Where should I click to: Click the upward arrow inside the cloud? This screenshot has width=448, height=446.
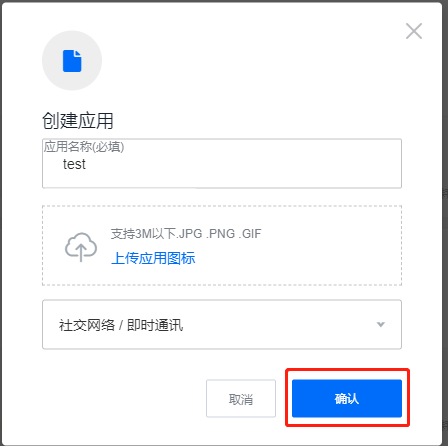81,252
